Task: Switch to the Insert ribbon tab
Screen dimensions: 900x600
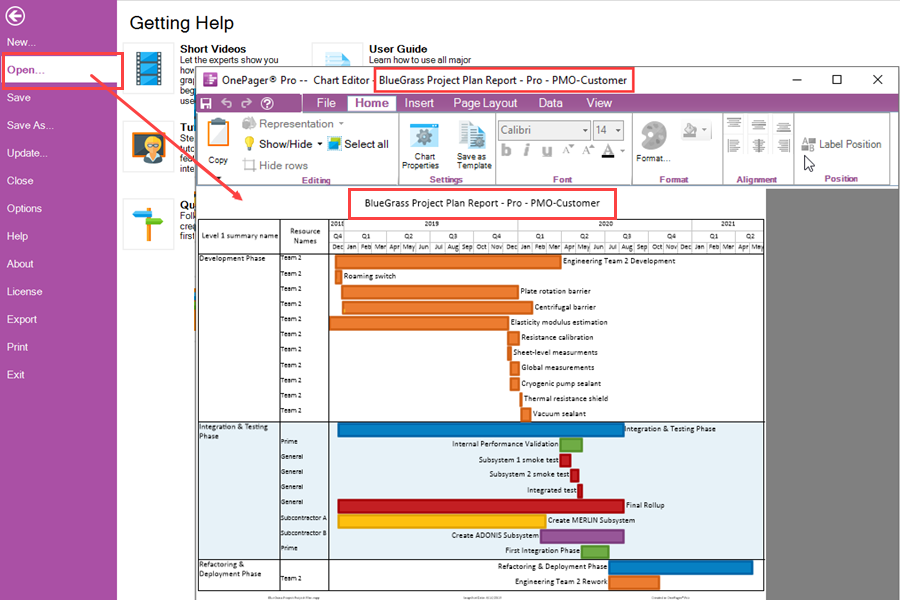Action: [418, 103]
